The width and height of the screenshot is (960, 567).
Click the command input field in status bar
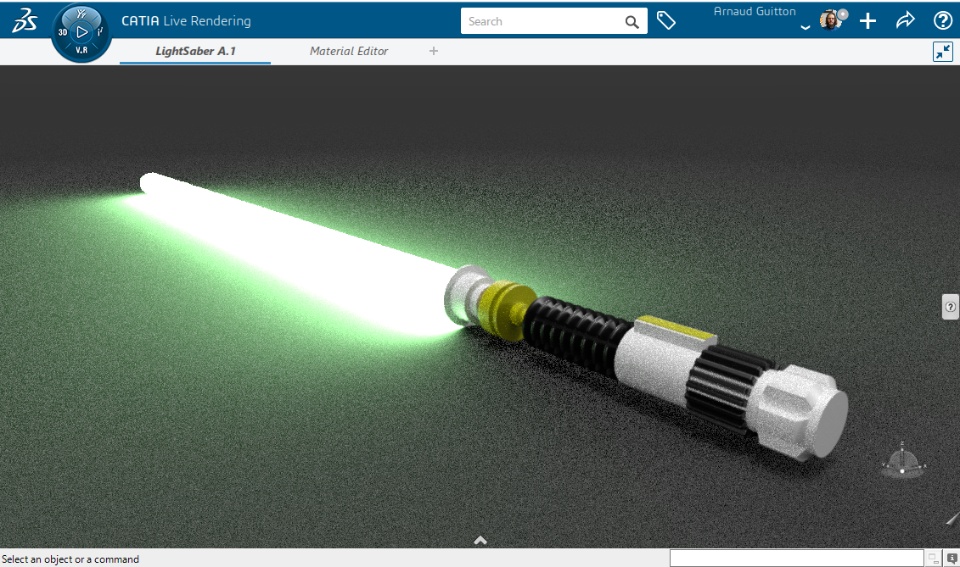797,558
